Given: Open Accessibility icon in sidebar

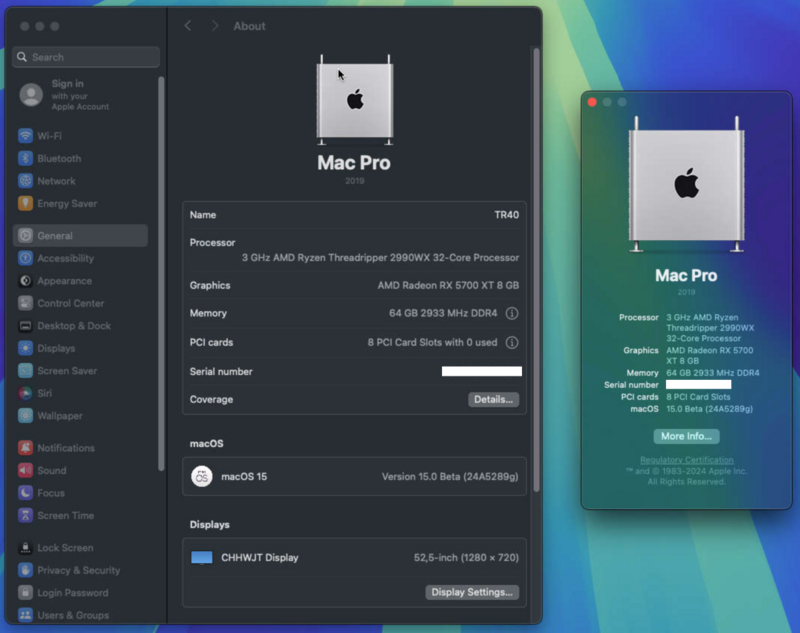Looking at the screenshot, I should coord(25,258).
